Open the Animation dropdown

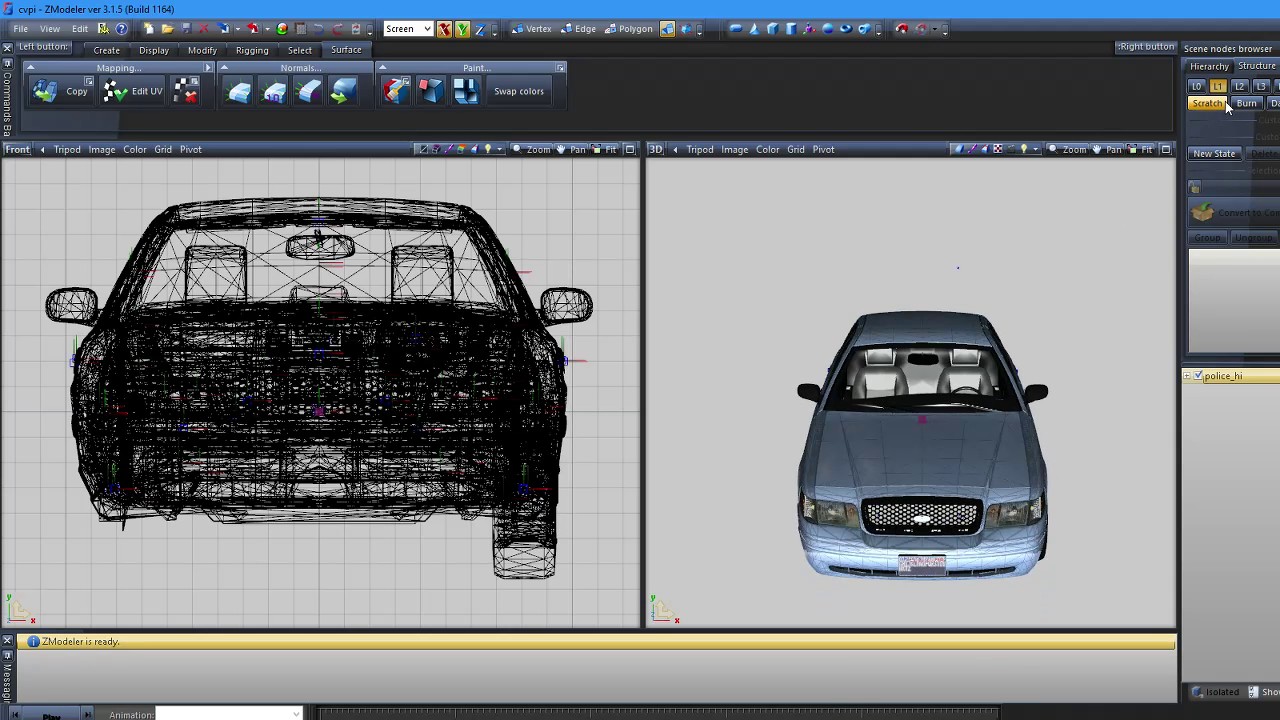click(295, 714)
